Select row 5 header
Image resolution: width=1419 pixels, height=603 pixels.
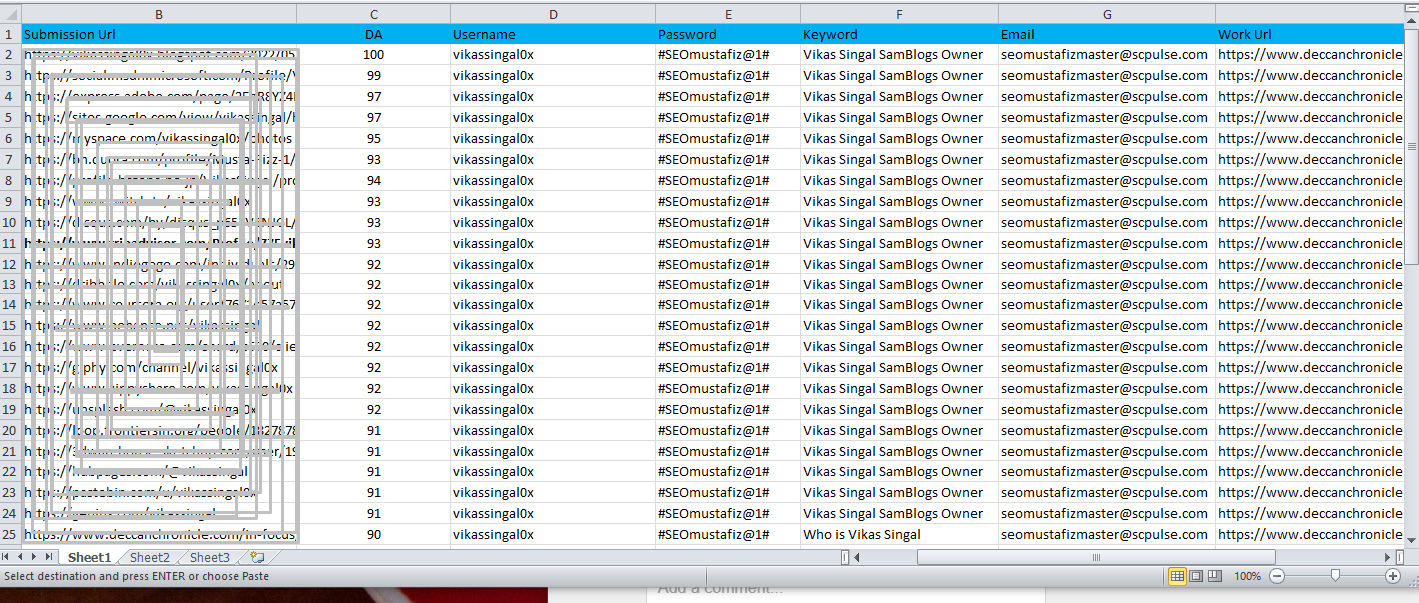pyautogui.click(x=10, y=117)
